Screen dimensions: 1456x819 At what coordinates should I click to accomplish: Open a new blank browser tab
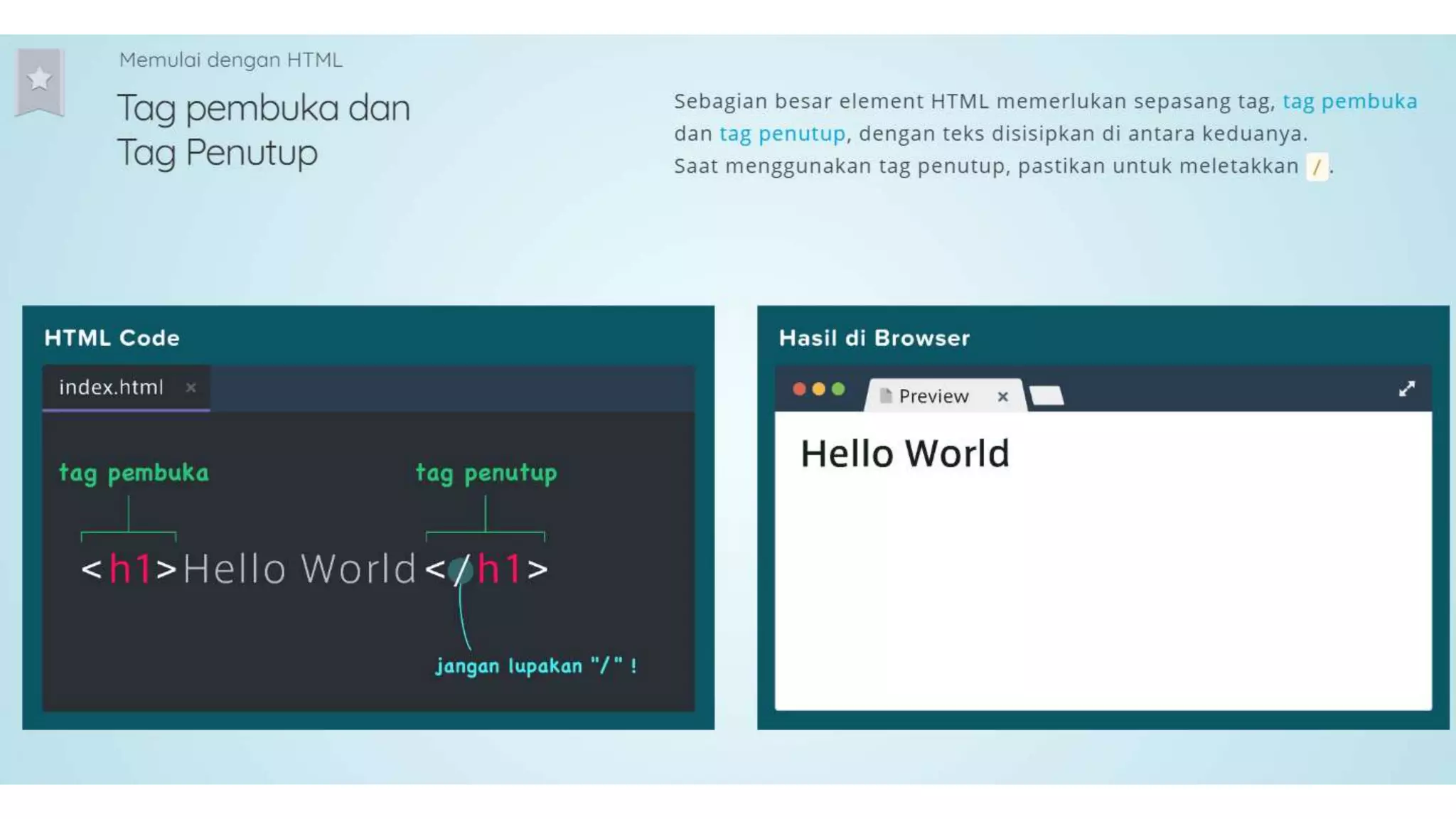pyautogui.click(x=1046, y=395)
